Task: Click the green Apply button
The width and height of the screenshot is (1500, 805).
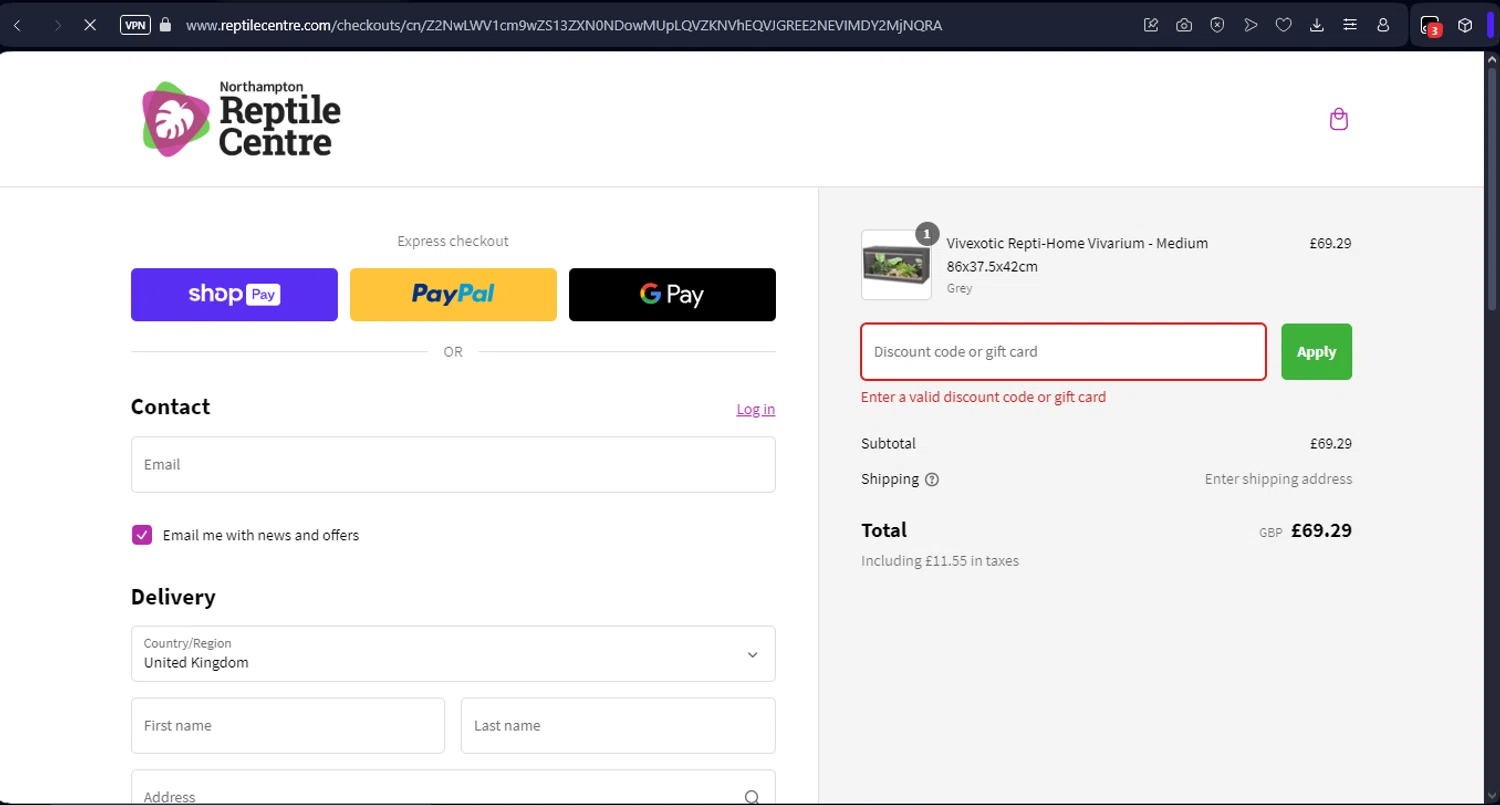Action: coord(1316,352)
